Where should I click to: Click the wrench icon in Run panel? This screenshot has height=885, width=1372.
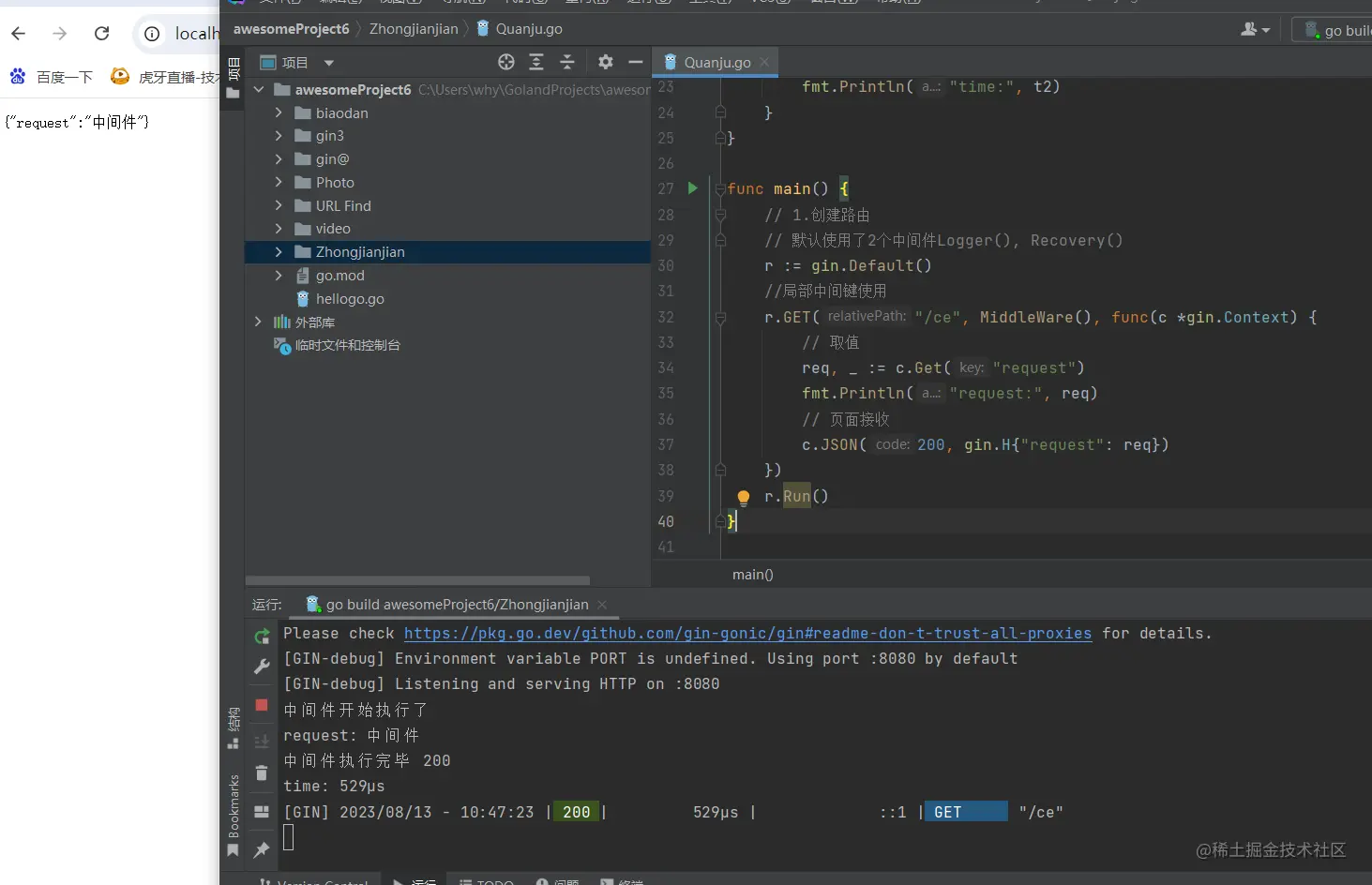point(262,667)
